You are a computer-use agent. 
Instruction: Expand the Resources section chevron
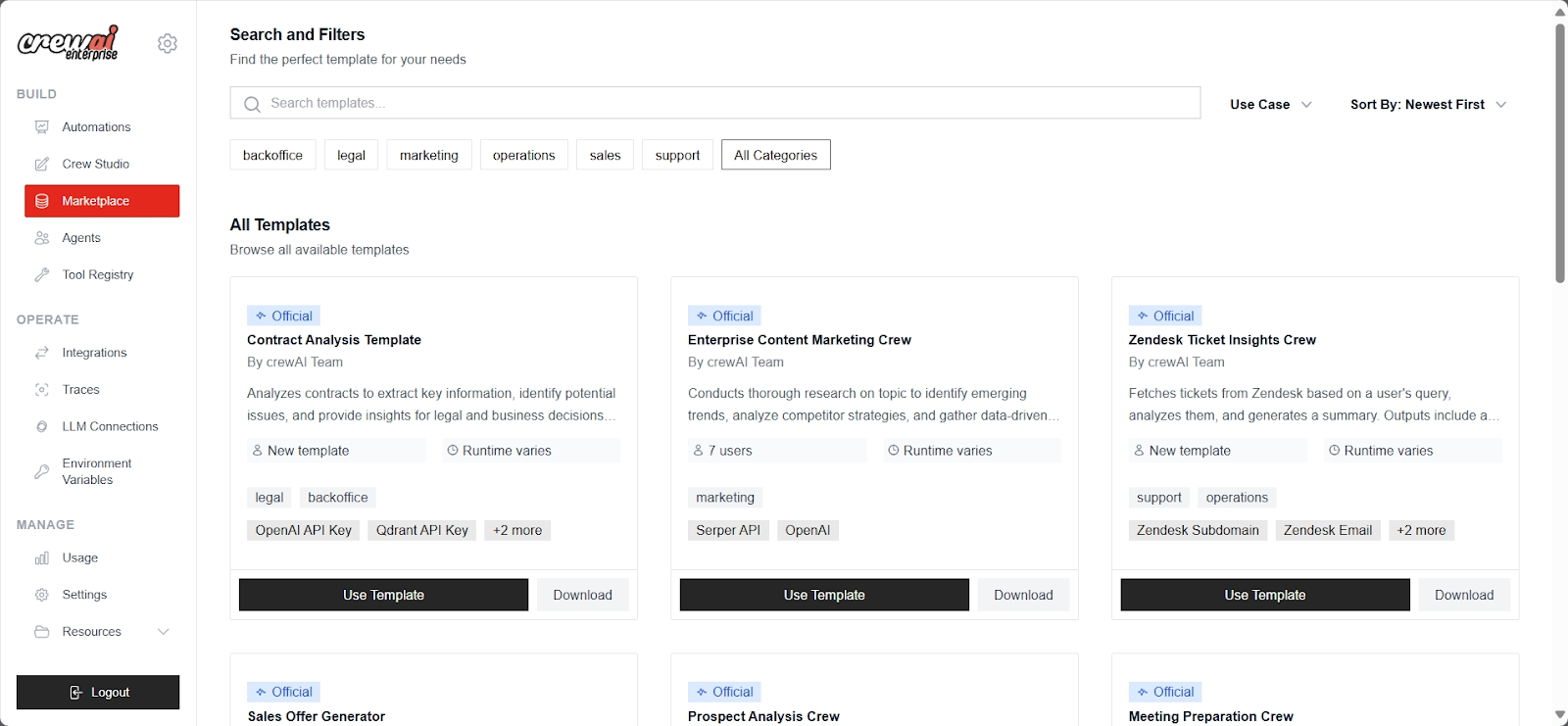tap(164, 632)
